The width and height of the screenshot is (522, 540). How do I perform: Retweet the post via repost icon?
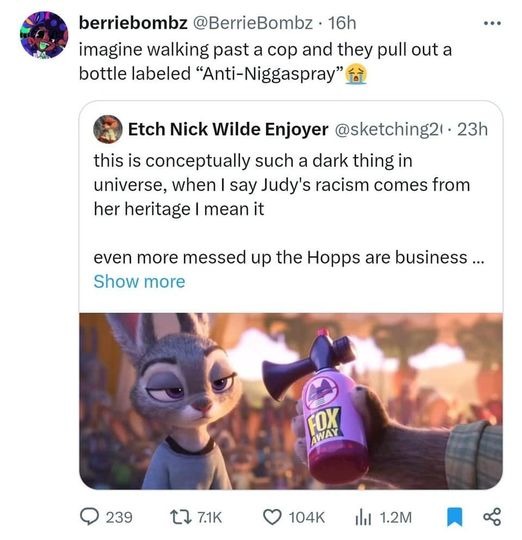pos(181,517)
